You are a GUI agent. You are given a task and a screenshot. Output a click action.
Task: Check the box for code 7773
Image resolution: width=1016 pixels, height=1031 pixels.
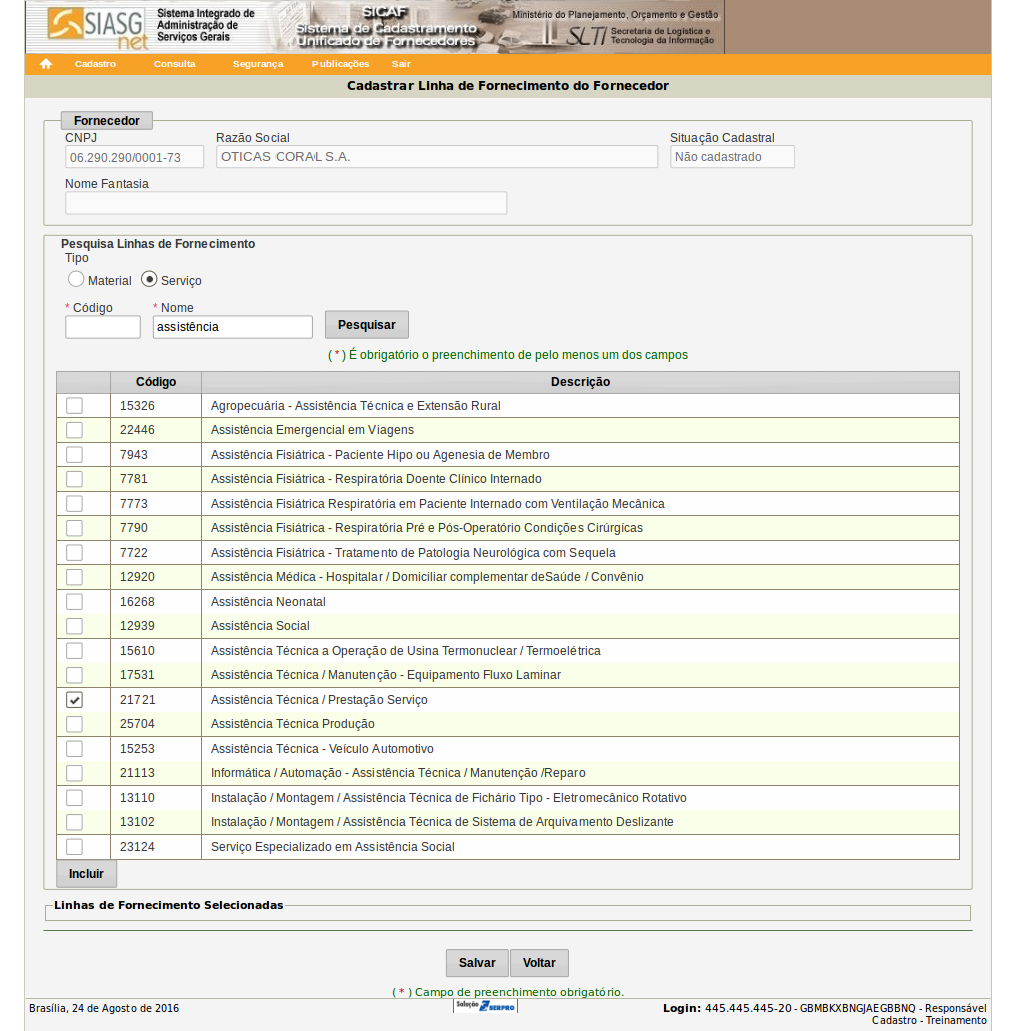74,504
